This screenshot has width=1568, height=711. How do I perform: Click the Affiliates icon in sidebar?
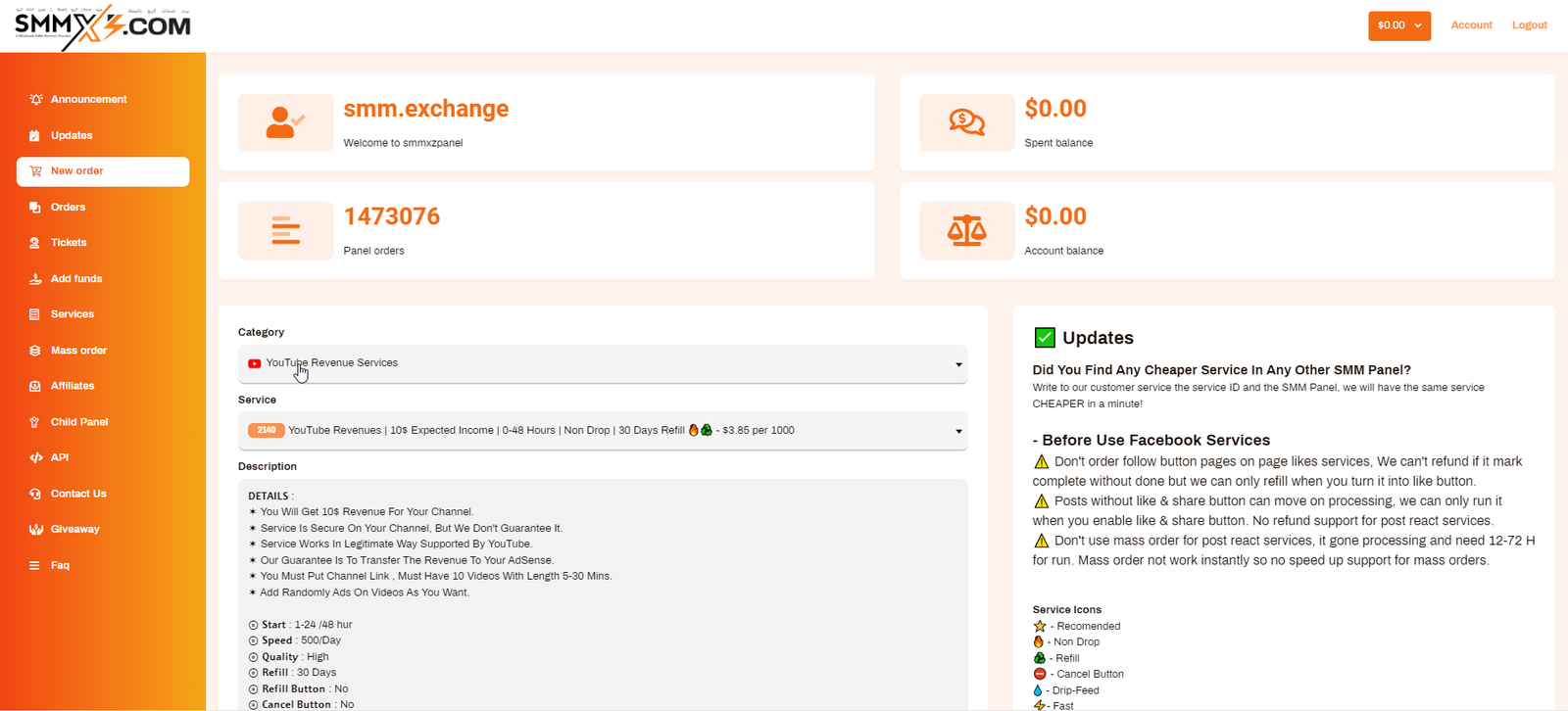point(34,386)
